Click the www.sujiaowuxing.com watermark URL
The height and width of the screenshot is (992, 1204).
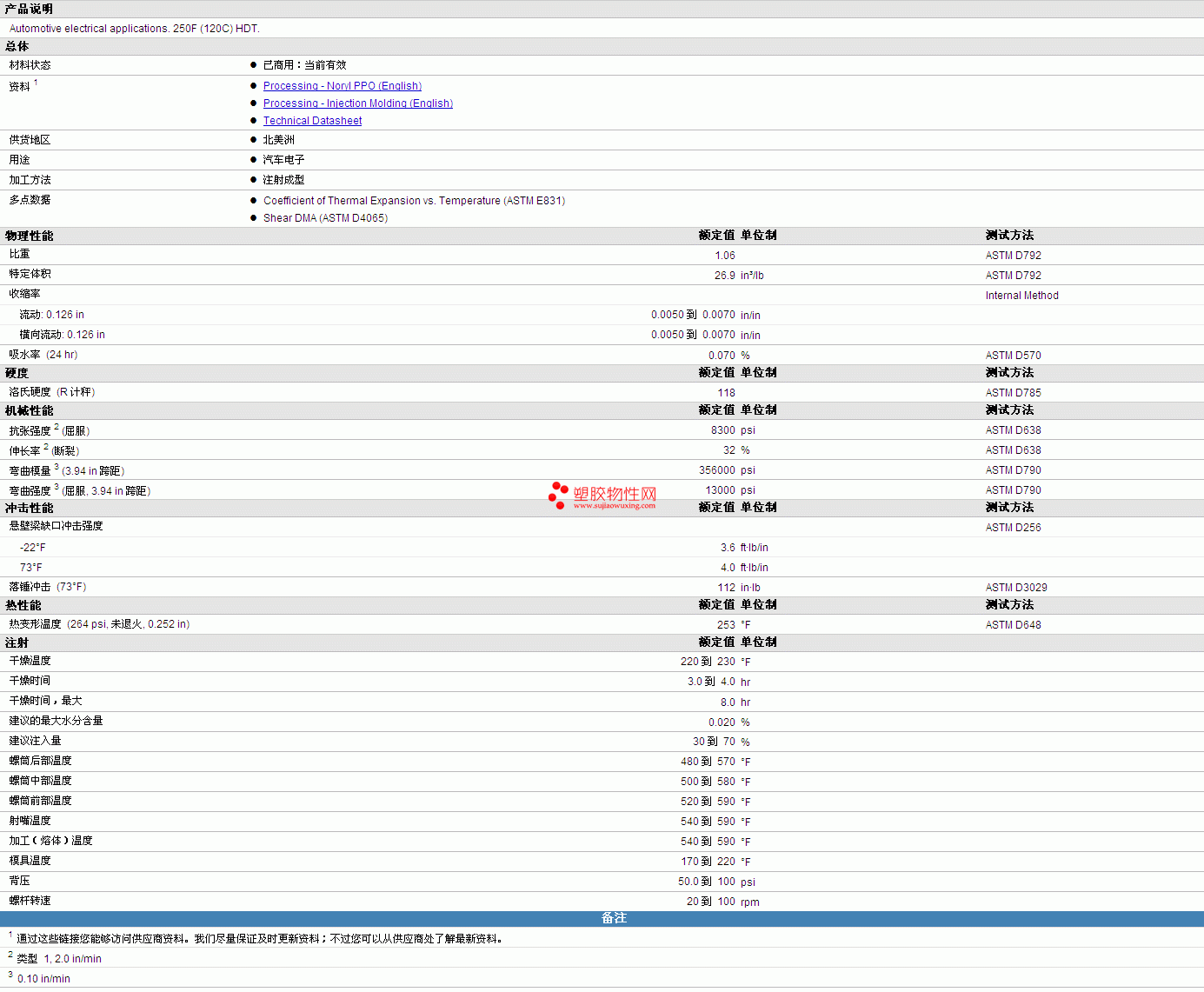(x=614, y=505)
